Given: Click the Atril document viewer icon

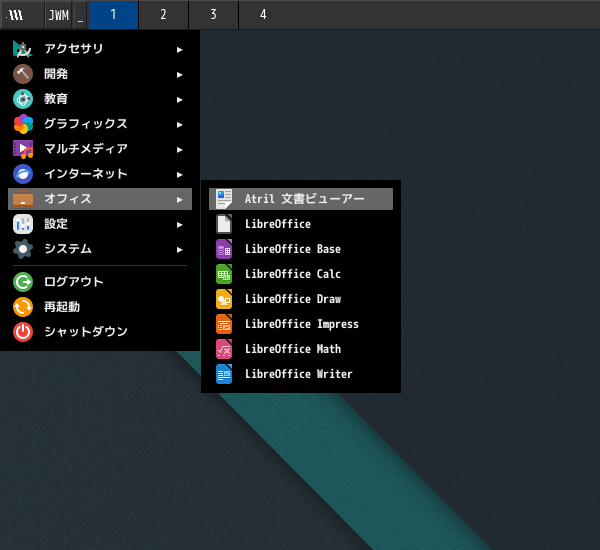Looking at the screenshot, I should (x=224, y=199).
